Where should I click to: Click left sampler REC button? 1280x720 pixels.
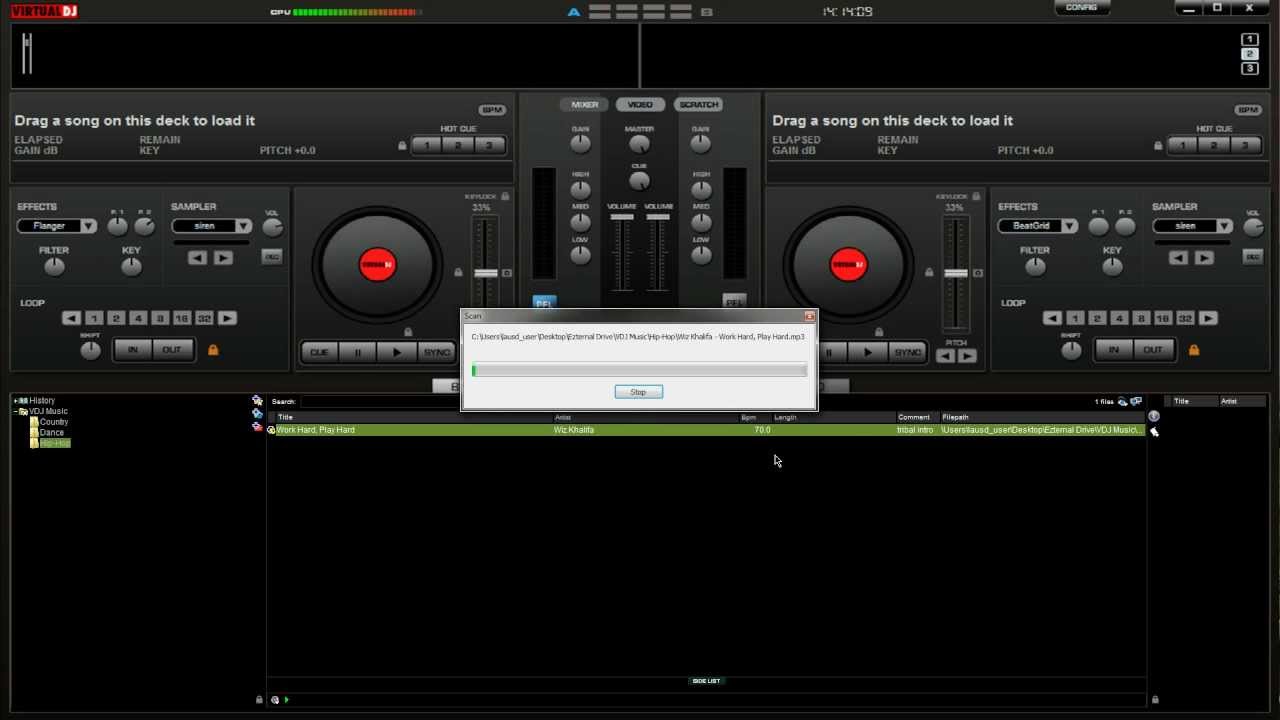[x=272, y=257]
